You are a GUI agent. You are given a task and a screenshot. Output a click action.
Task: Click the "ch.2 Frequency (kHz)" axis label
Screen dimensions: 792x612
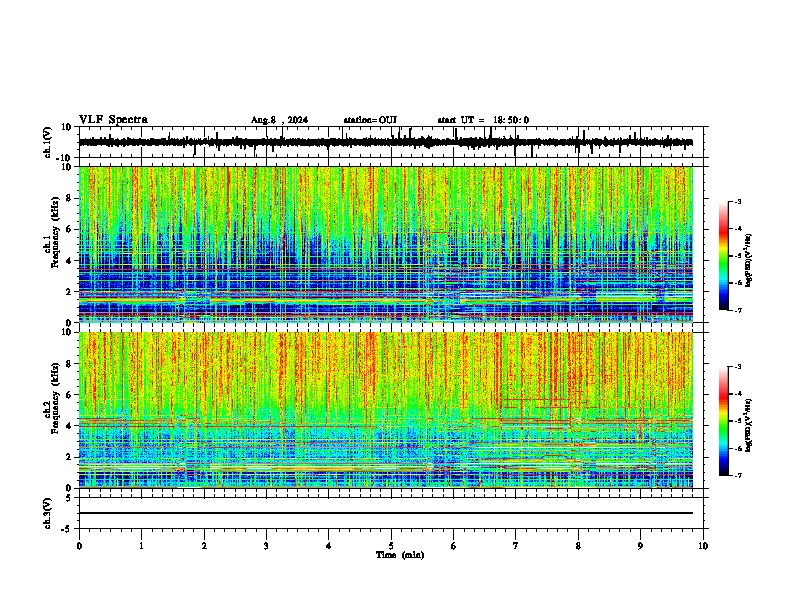51,398
